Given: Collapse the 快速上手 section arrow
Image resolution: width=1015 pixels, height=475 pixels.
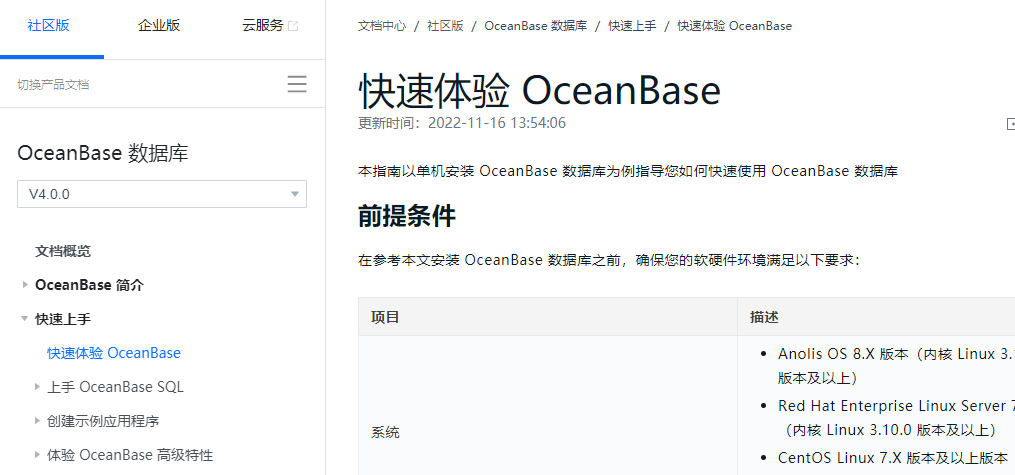Looking at the screenshot, I should click(25, 318).
